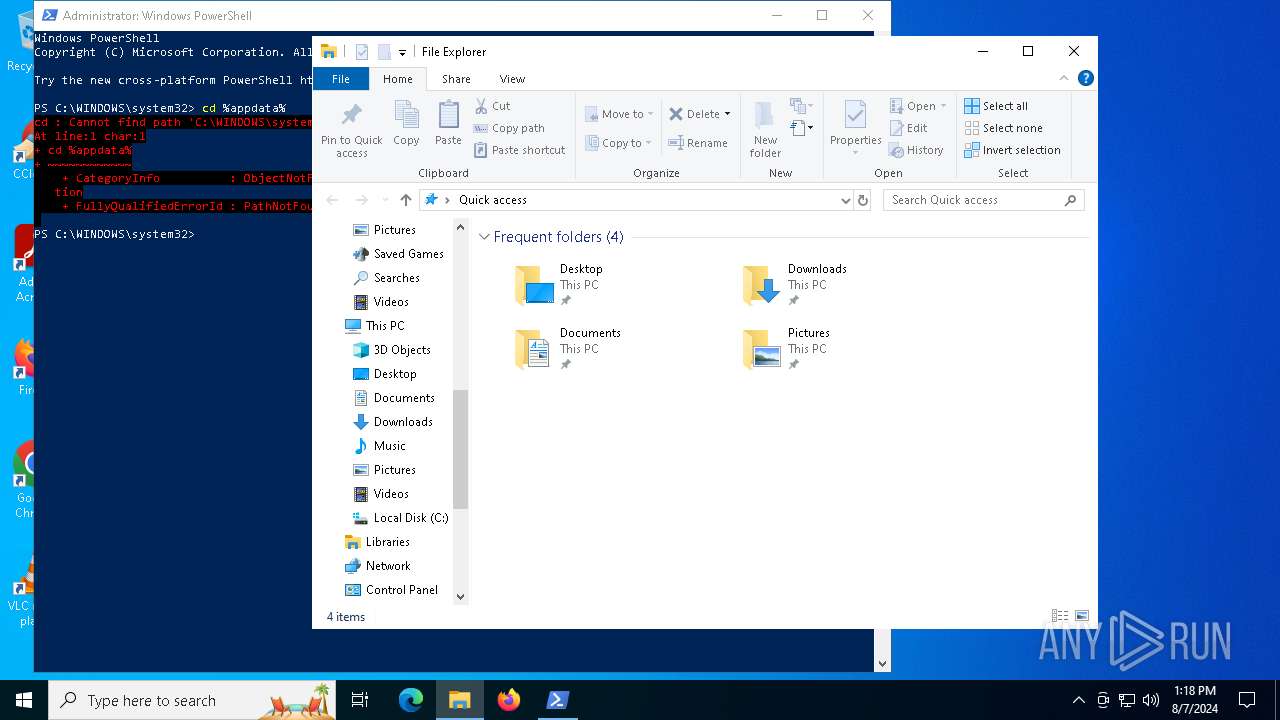Click the File Explorer help icon
Screen dimensions: 1280x720
(1085, 78)
